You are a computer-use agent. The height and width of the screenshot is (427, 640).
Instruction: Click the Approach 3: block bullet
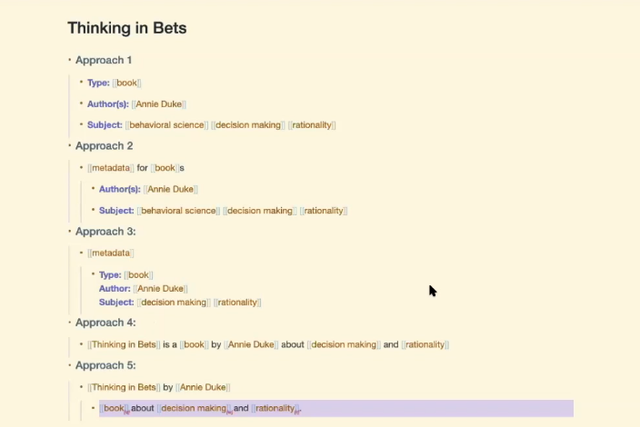coord(70,231)
